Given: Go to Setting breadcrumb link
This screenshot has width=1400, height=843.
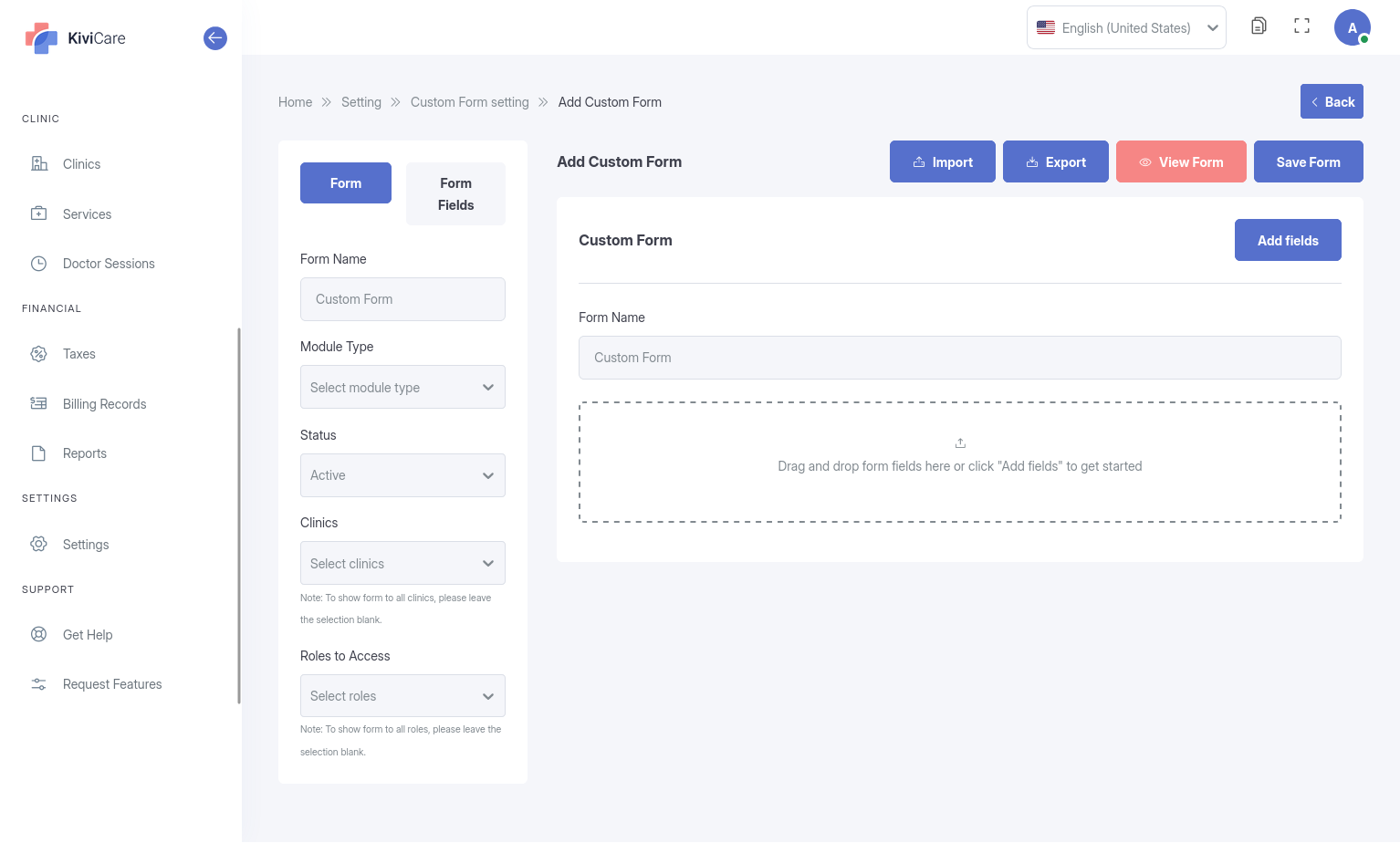Looking at the screenshot, I should click(361, 102).
